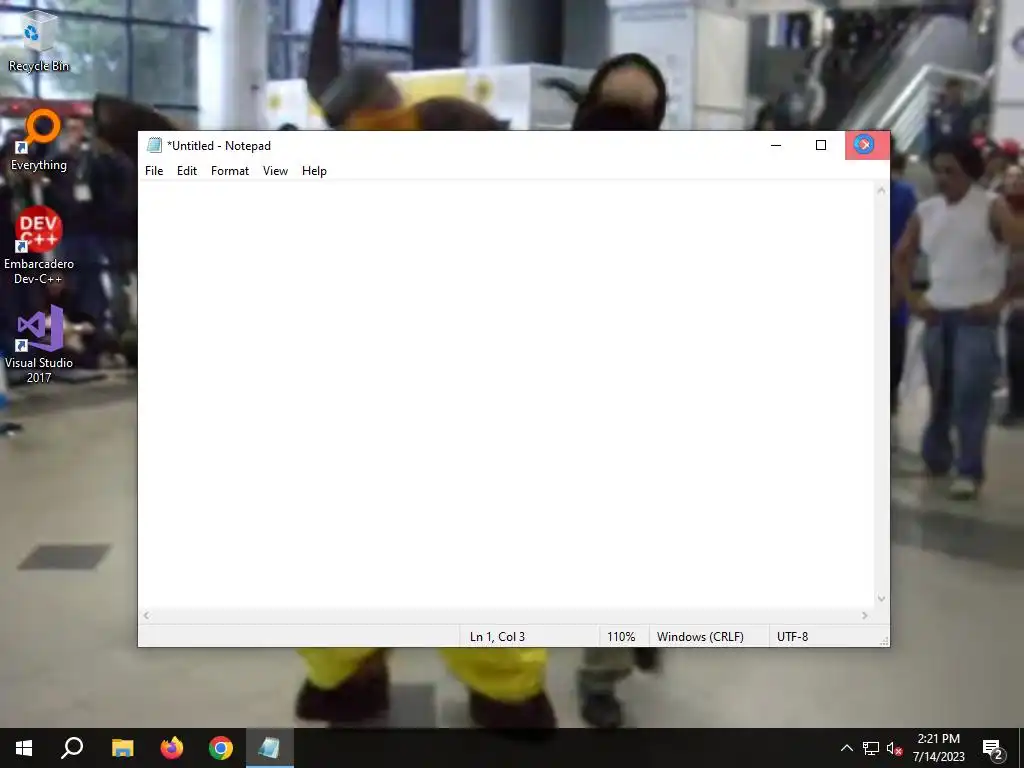Image resolution: width=1024 pixels, height=768 pixels.
Task: Click the Ln 1, Col 3 status text
Action: point(497,637)
